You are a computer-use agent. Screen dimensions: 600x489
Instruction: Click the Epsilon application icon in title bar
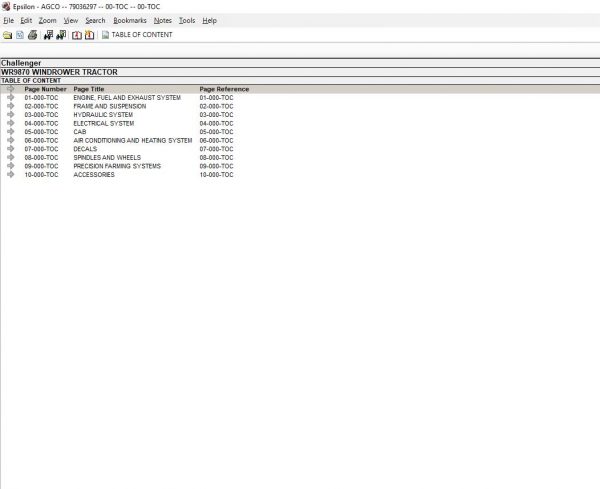[6, 7]
